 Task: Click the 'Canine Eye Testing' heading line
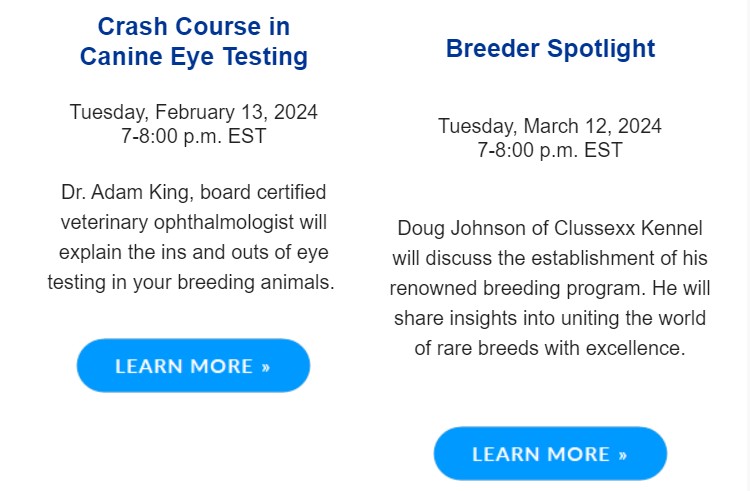[x=194, y=58]
